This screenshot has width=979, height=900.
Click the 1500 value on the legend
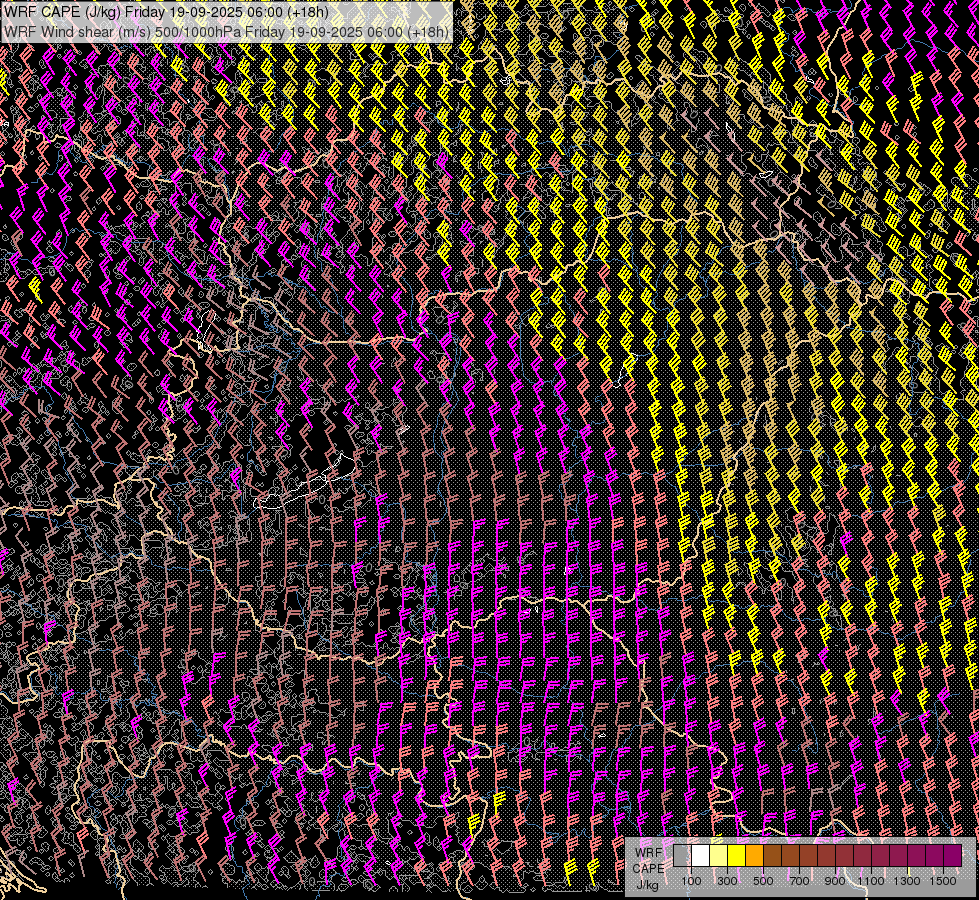pyautogui.click(x=943, y=881)
